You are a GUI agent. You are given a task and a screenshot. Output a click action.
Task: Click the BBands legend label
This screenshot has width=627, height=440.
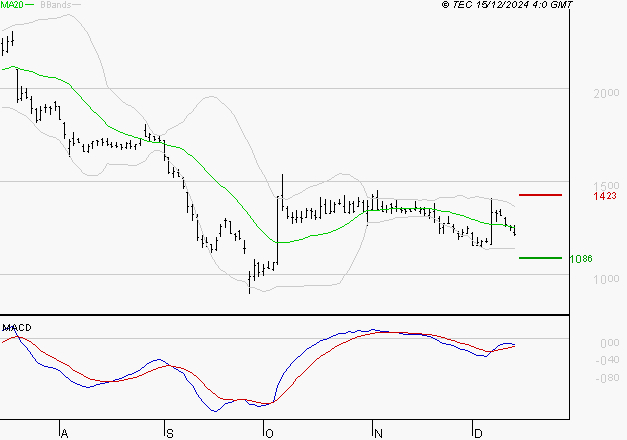point(56,5)
